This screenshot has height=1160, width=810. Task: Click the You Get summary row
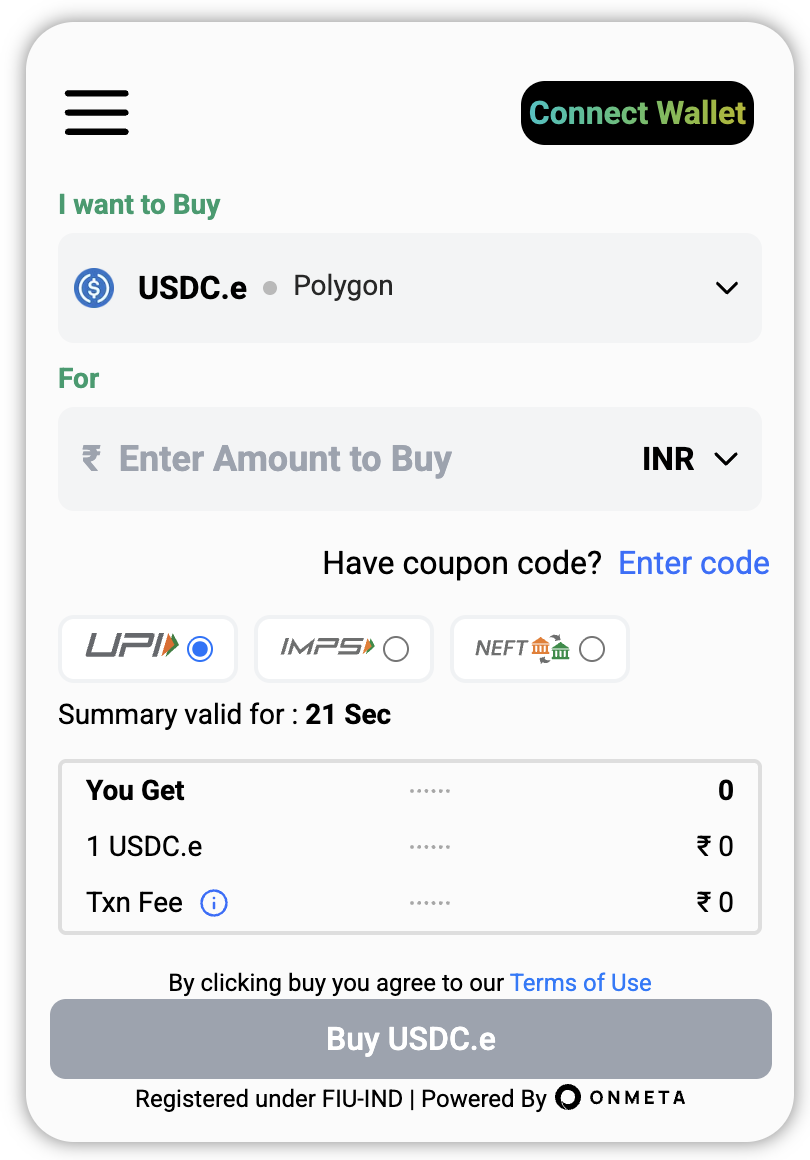410,791
